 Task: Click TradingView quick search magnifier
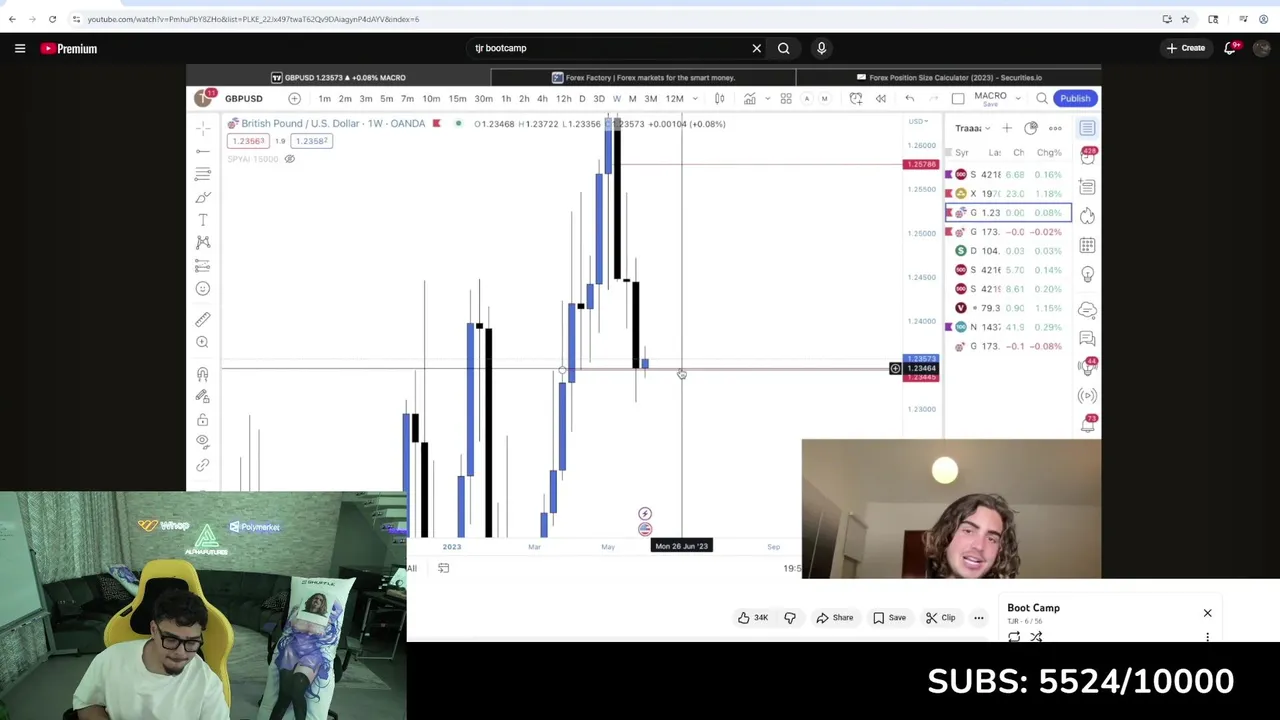1042,98
